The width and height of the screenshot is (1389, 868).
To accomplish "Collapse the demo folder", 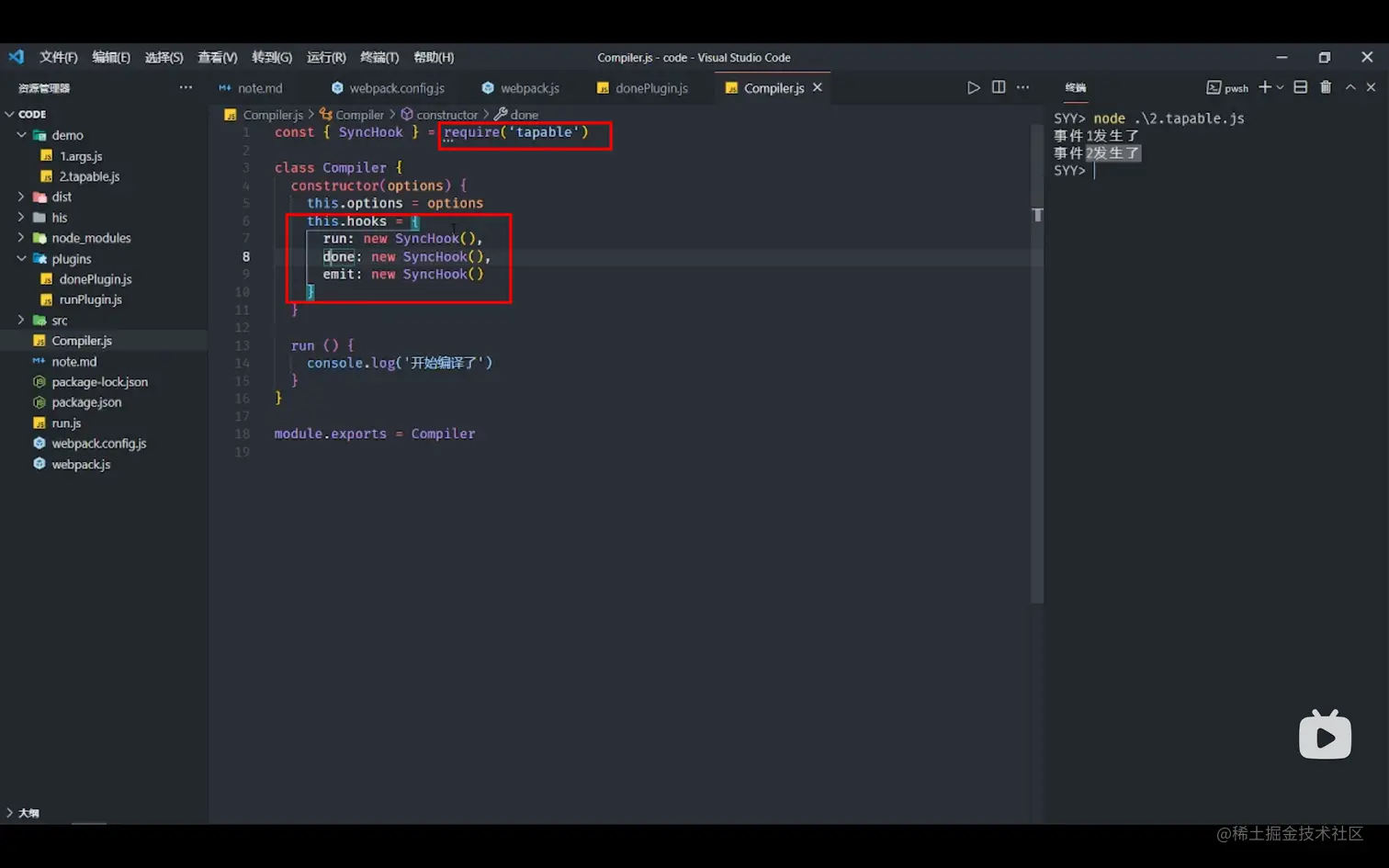I will (x=21, y=135).
